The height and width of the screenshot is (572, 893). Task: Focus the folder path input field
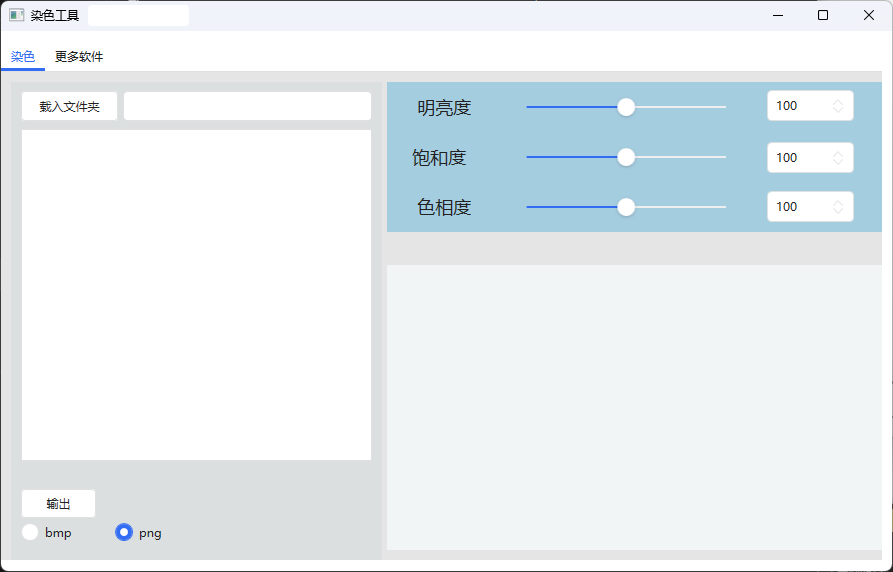click(x=247, y=106)
